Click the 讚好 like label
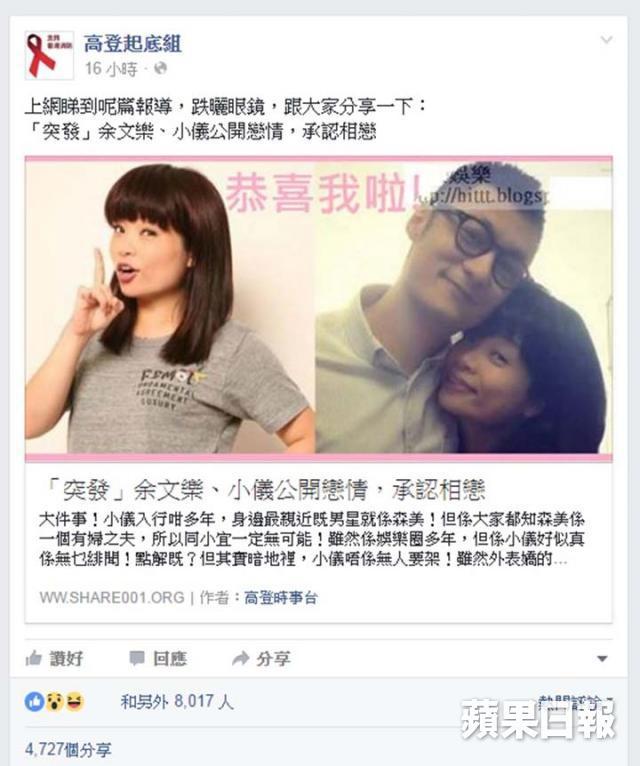Viewport: 640px width, 766px height. coord(66,659)
